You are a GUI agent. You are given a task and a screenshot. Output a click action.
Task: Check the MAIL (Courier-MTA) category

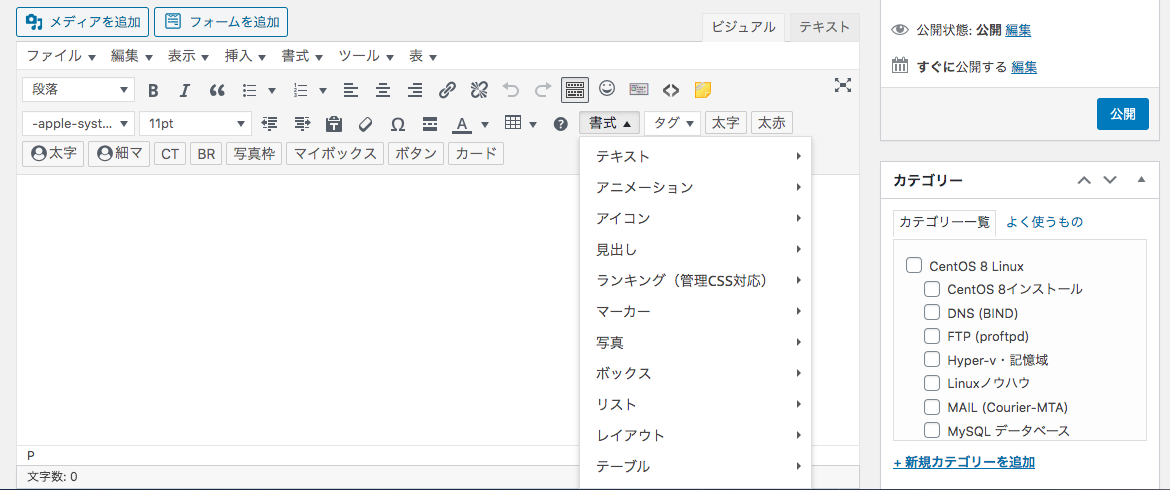coord(932,407)
